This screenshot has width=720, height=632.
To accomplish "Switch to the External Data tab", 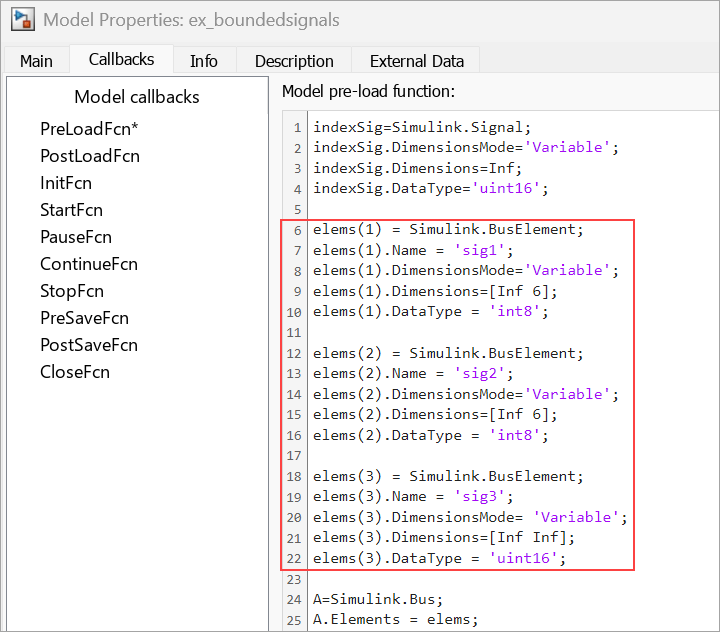I will [x=416, y=61].
